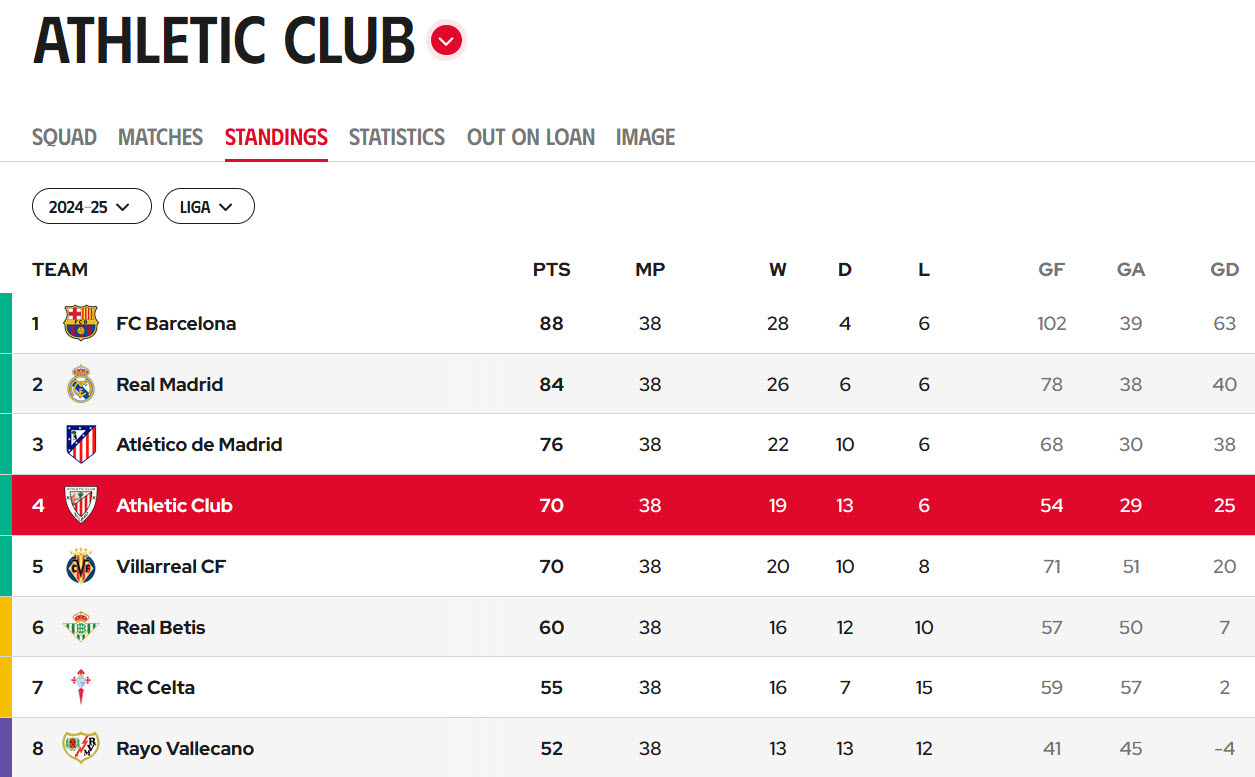Click the Real Betis crest icon
The width and height of the screenshot is (1255, 777).
click(x=81, y=627)
